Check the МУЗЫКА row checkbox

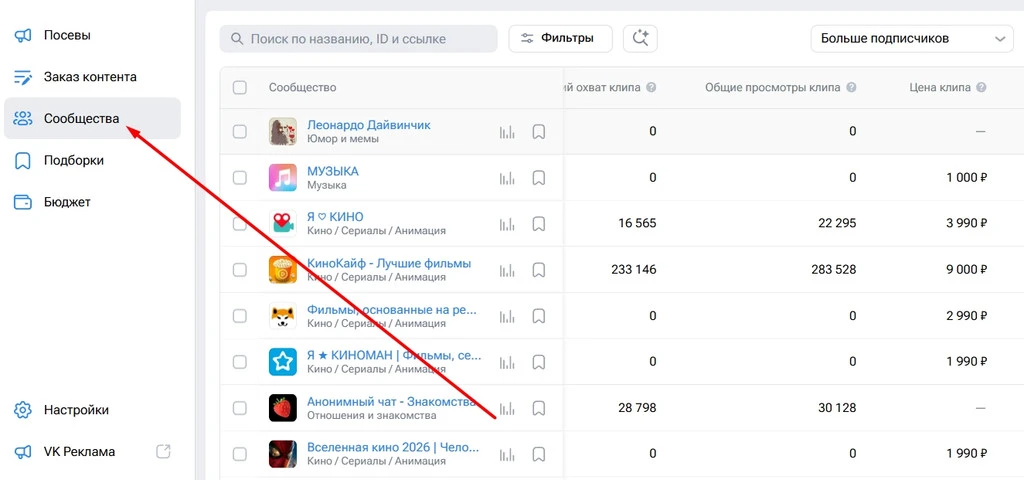240,178
